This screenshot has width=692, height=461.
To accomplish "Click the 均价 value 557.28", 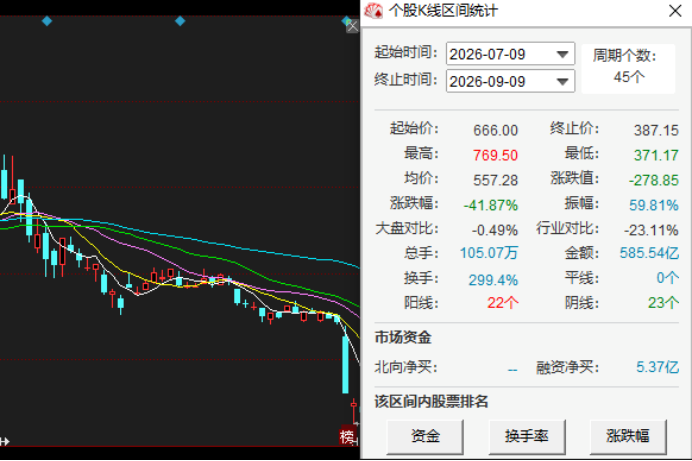I will coord(495,180).
